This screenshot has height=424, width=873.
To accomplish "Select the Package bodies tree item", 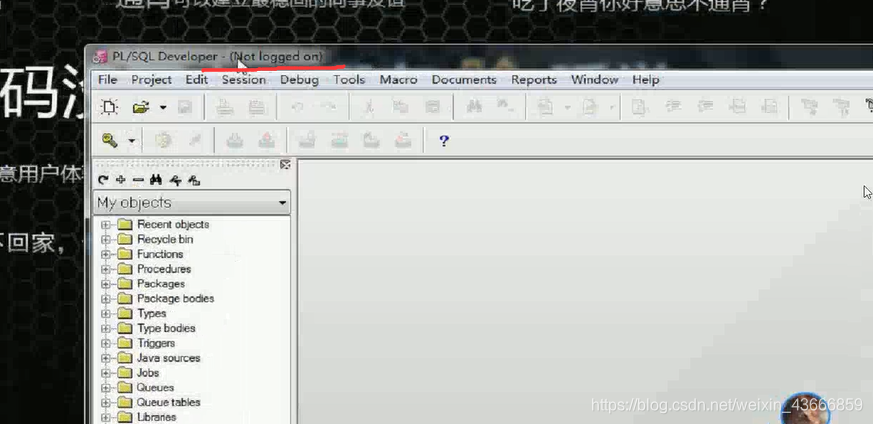I will tap(175, 299).
